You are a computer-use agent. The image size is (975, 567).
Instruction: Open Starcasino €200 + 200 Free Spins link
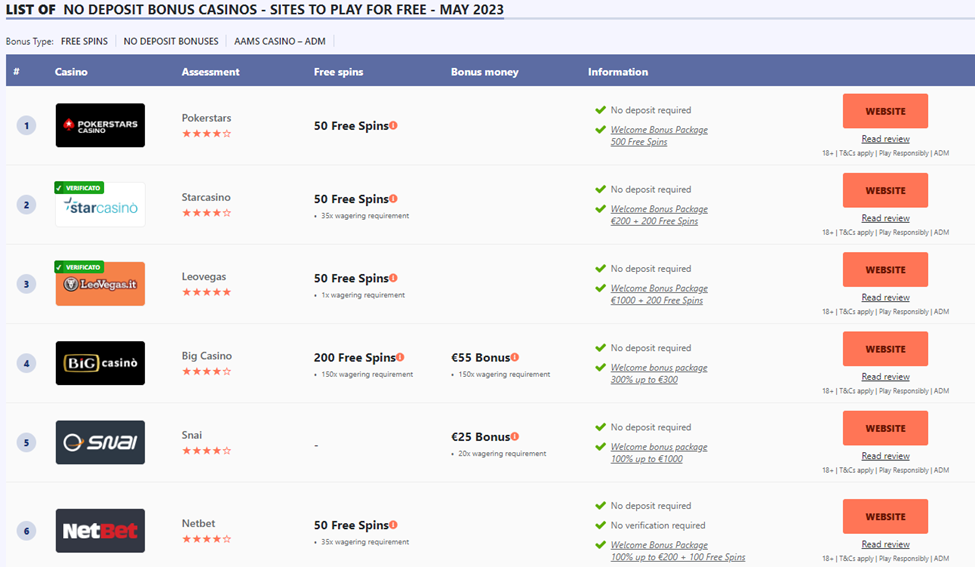tap(659, 215)
